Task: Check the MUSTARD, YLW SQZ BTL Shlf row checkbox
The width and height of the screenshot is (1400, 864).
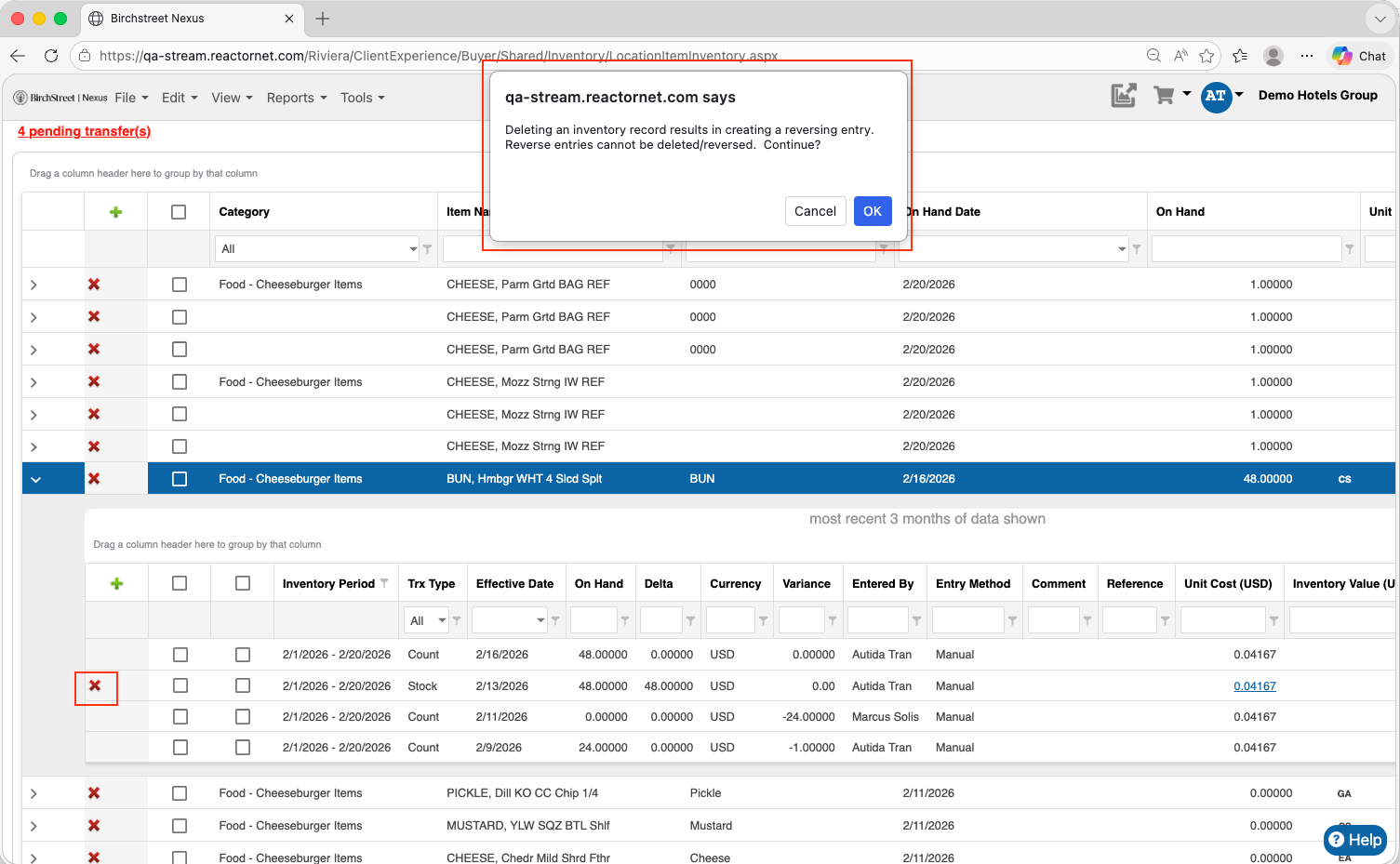Action: point(180,826)
